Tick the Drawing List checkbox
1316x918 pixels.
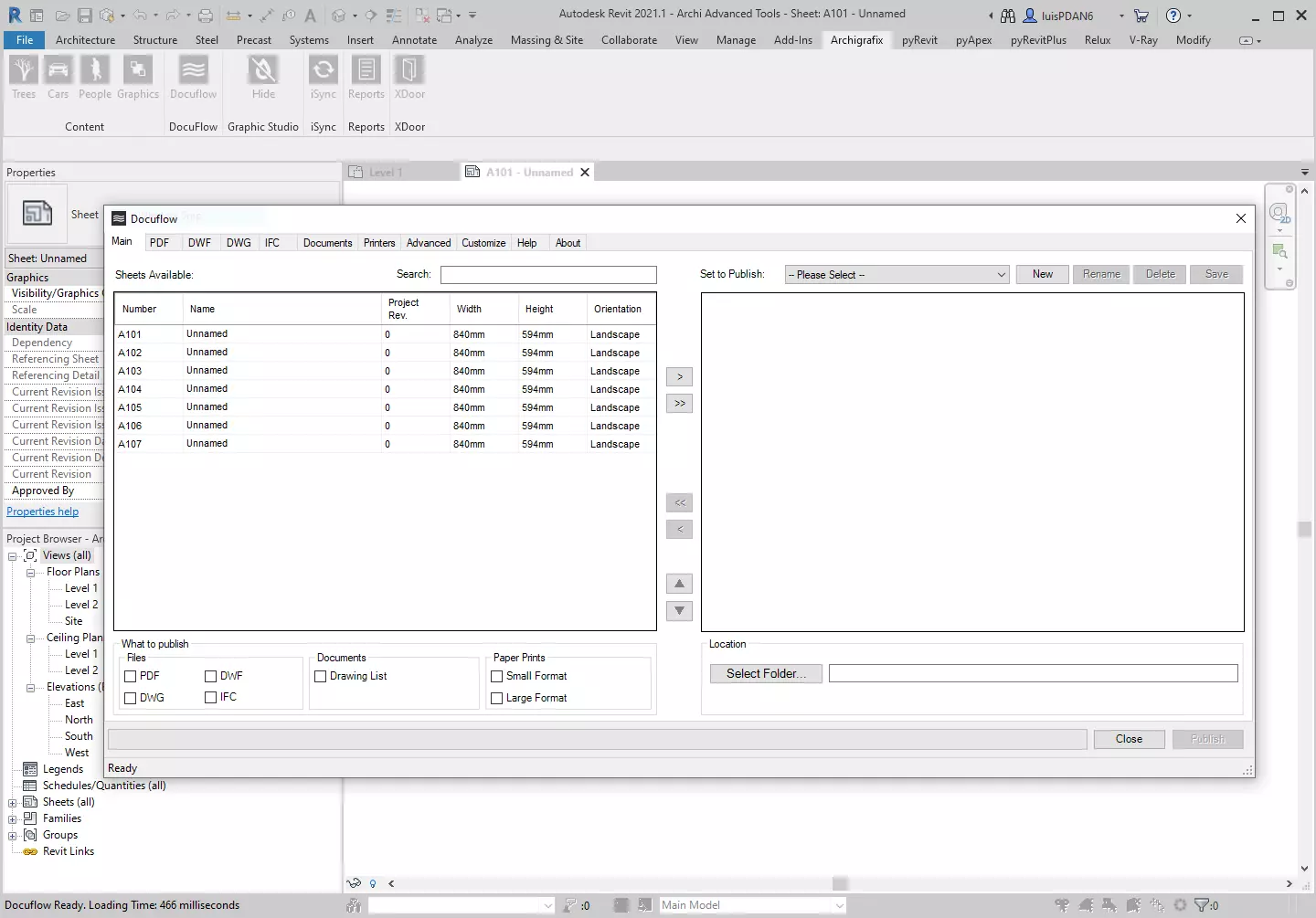pos(321,677)
